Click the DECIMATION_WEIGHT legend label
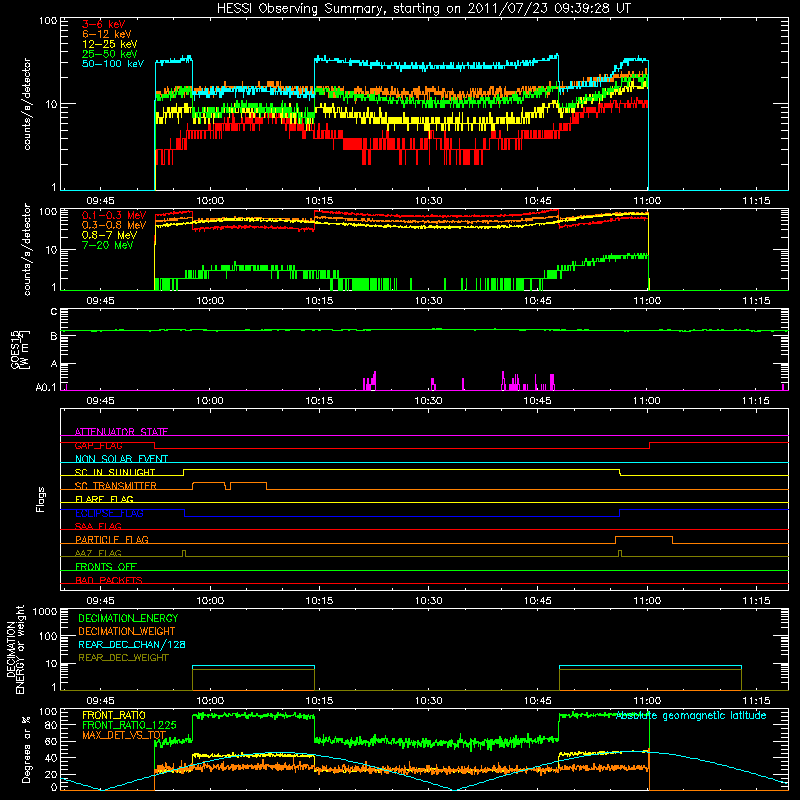The height and width of the screenshot is (800, 800). click(x=127, y=632)
